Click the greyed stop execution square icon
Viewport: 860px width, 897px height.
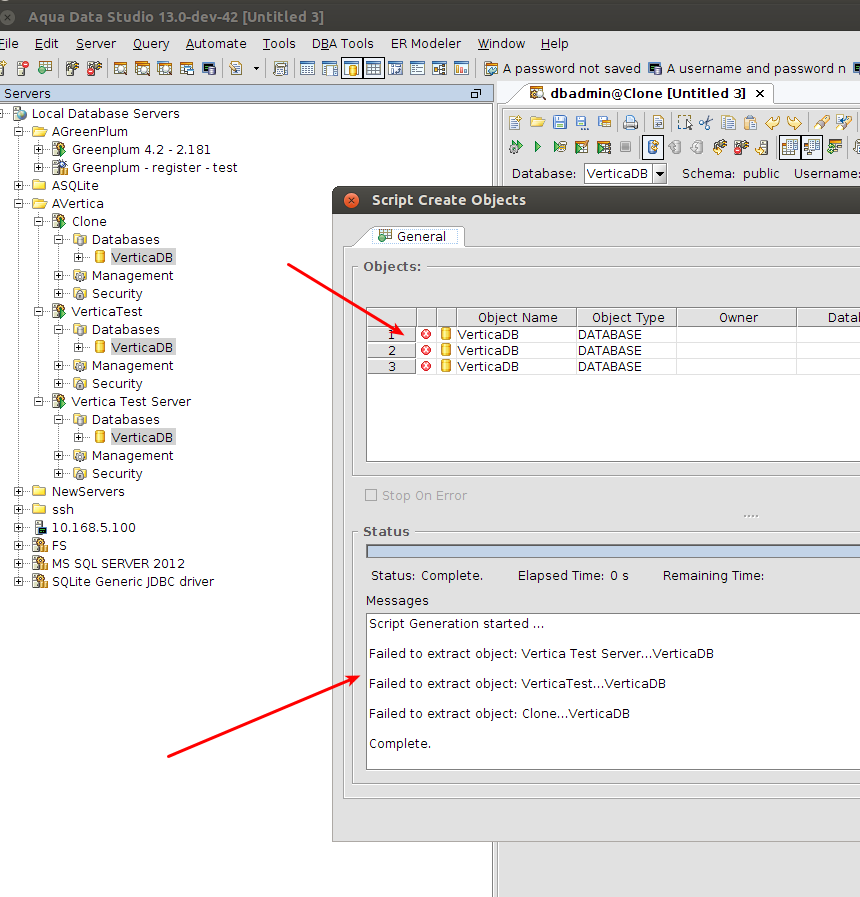tap(626, 147)
